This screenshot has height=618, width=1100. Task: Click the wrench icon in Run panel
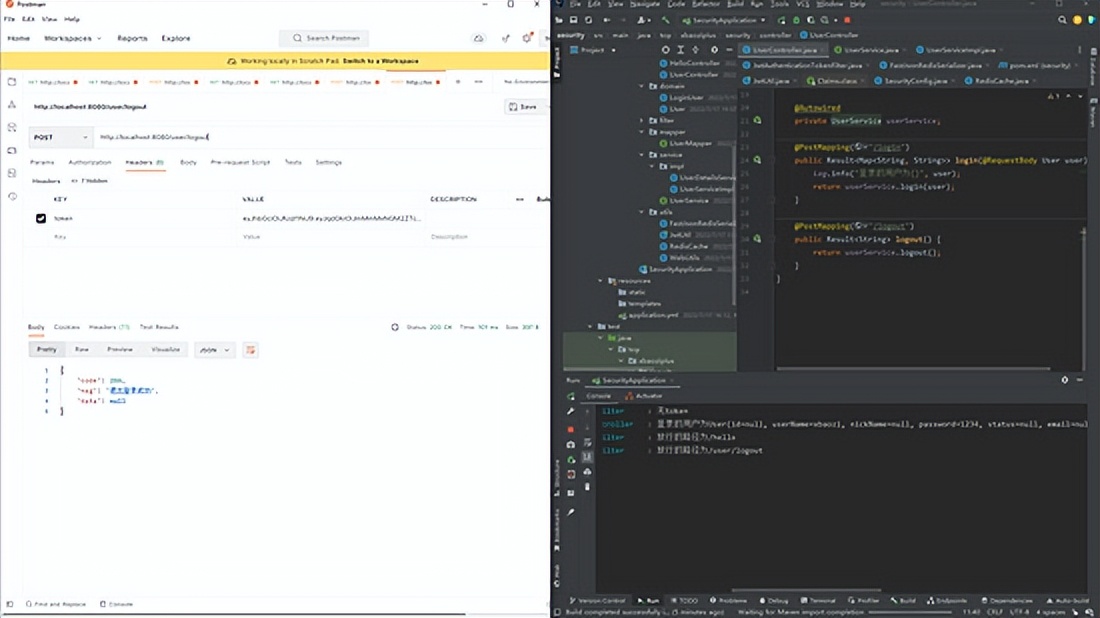(x=570, y=411)
